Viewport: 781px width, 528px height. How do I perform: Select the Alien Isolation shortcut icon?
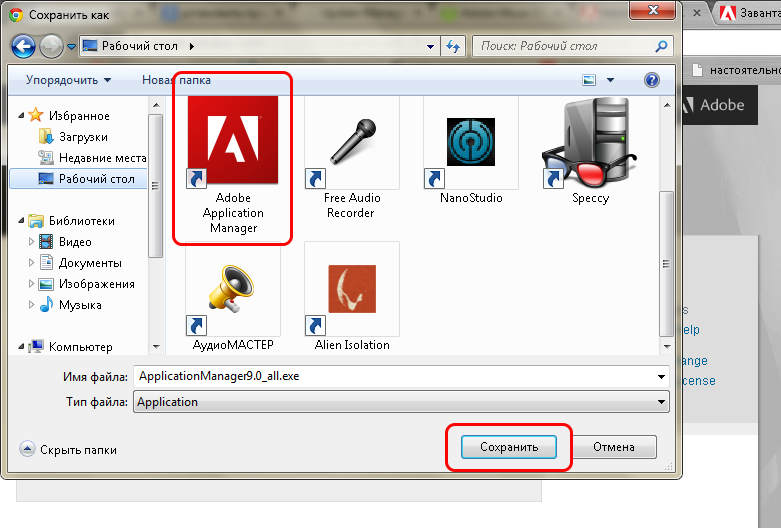tap(352, 289)
